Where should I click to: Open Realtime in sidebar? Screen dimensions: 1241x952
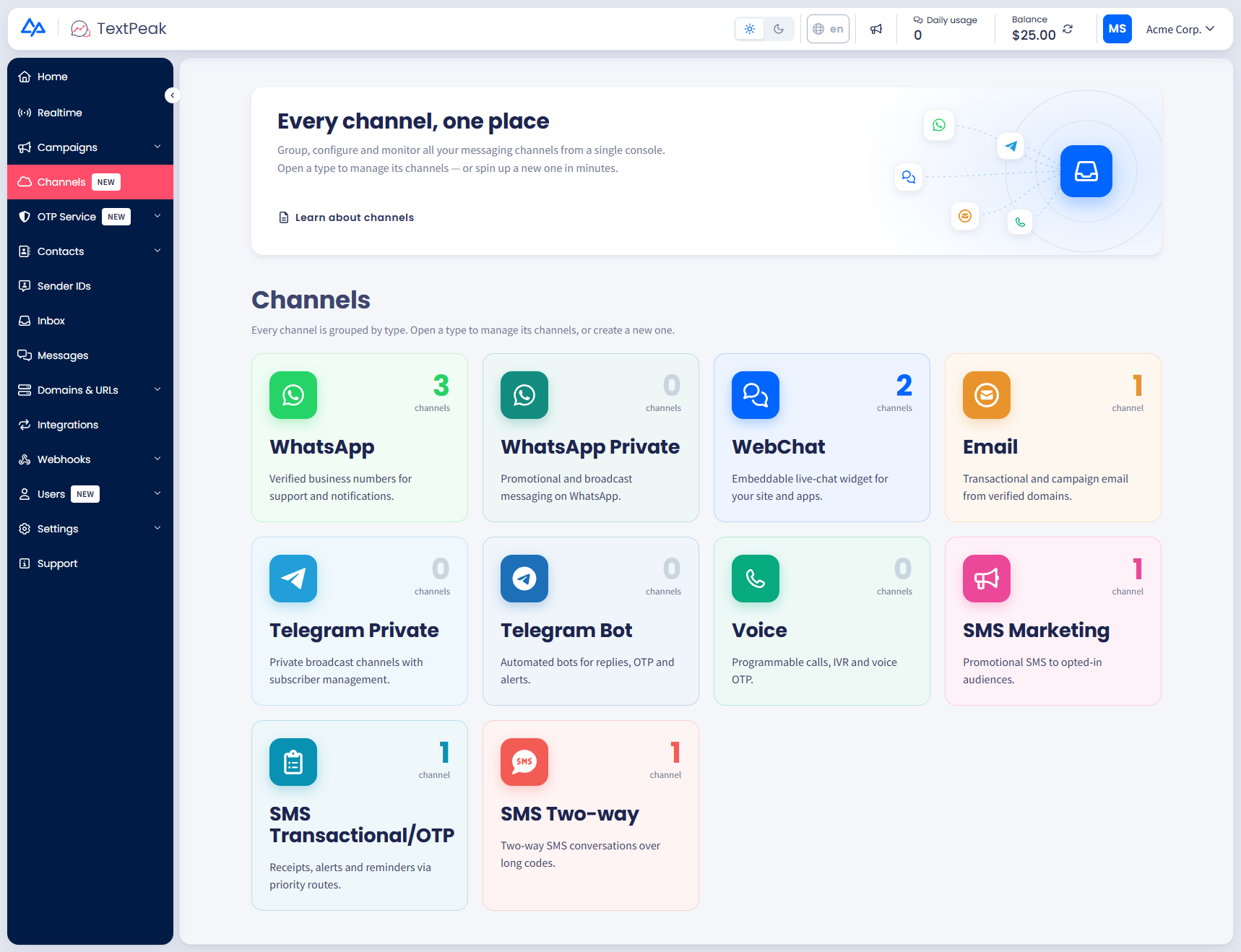pos(90,113)
